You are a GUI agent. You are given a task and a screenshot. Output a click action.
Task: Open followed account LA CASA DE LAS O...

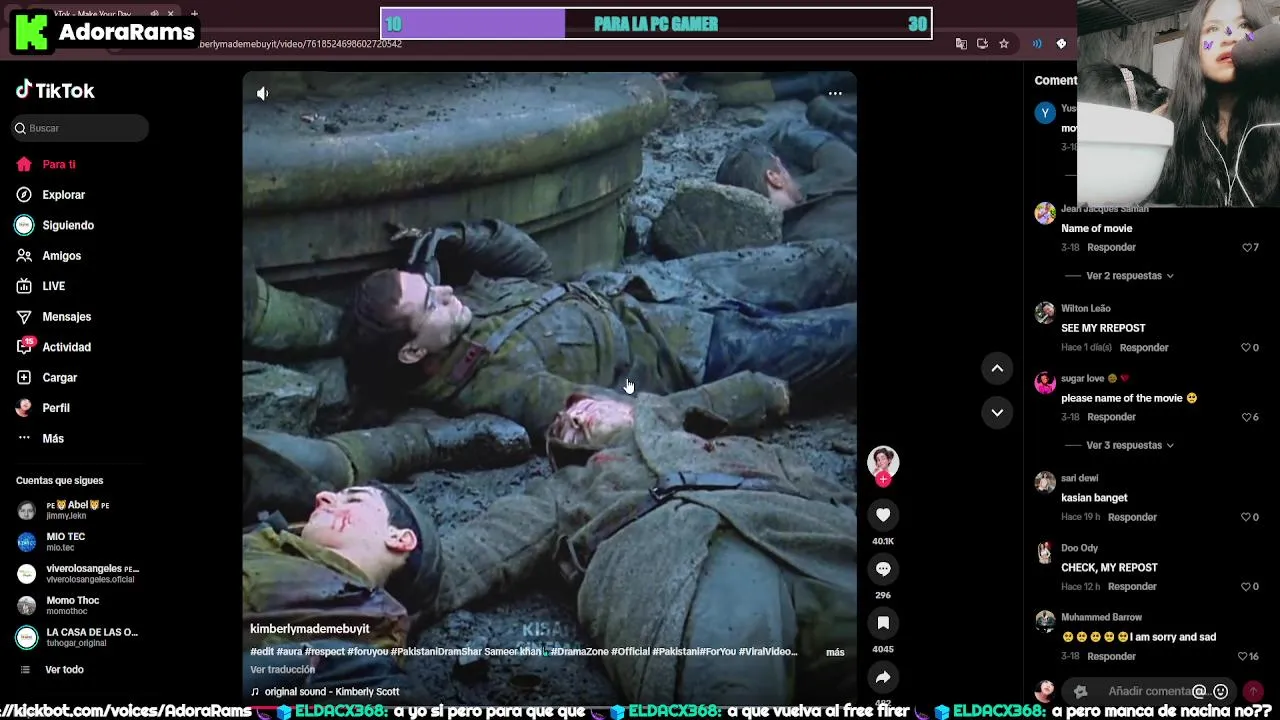click(80, 637)
